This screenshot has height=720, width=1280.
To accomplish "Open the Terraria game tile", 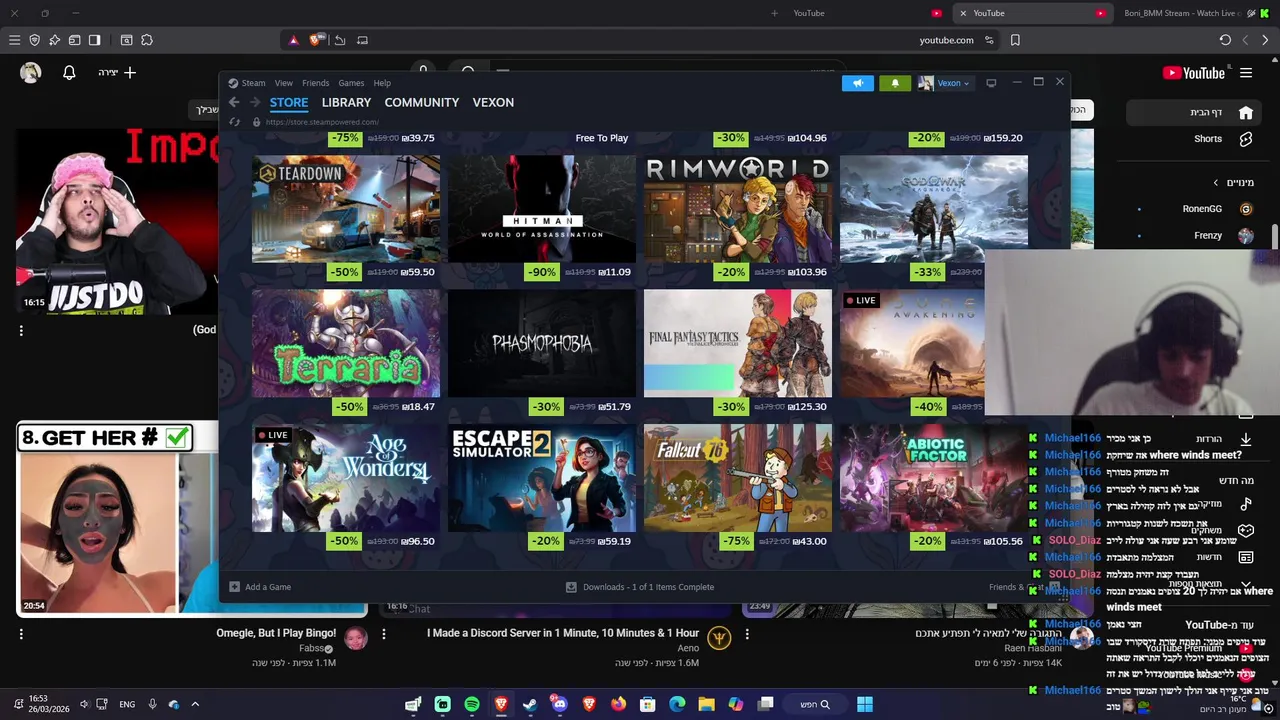I will pos(346,343).
